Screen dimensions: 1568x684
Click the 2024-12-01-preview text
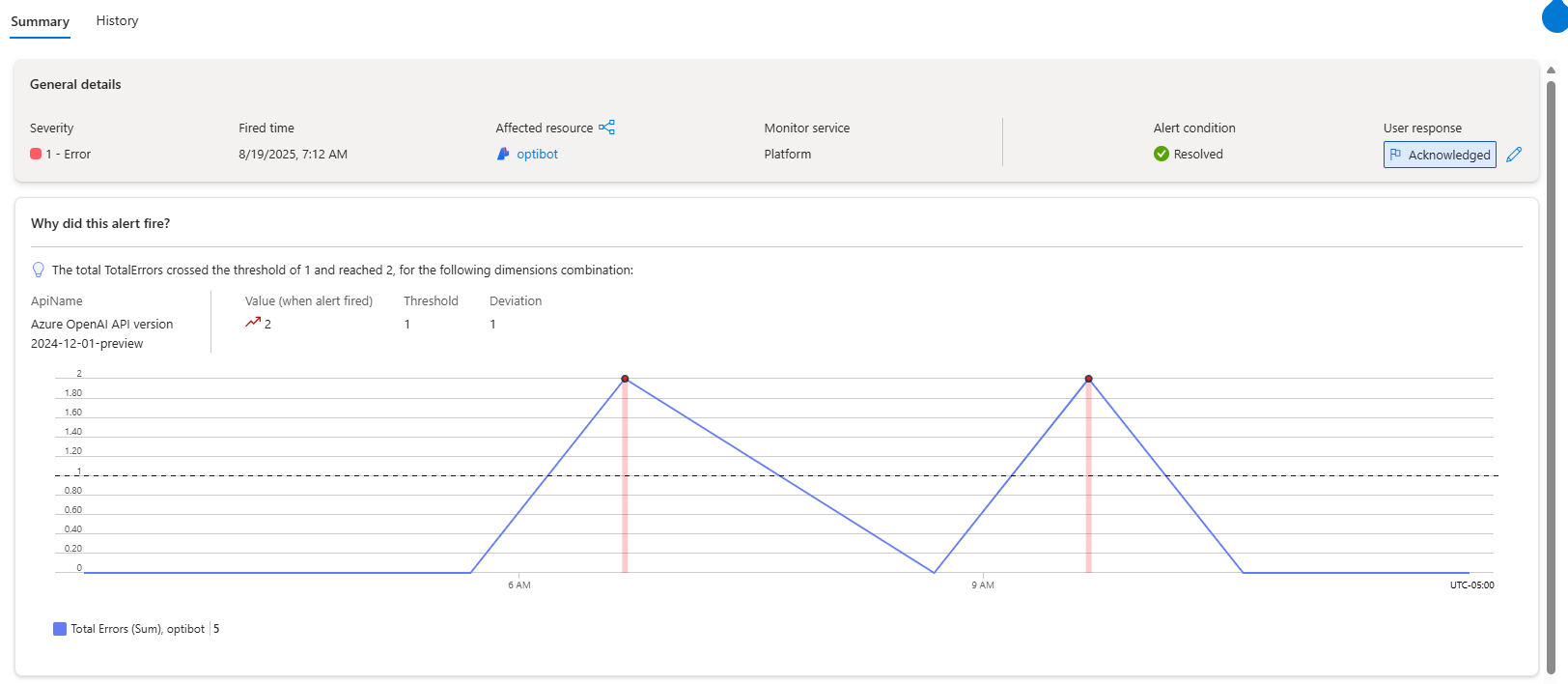pos(87,343)
